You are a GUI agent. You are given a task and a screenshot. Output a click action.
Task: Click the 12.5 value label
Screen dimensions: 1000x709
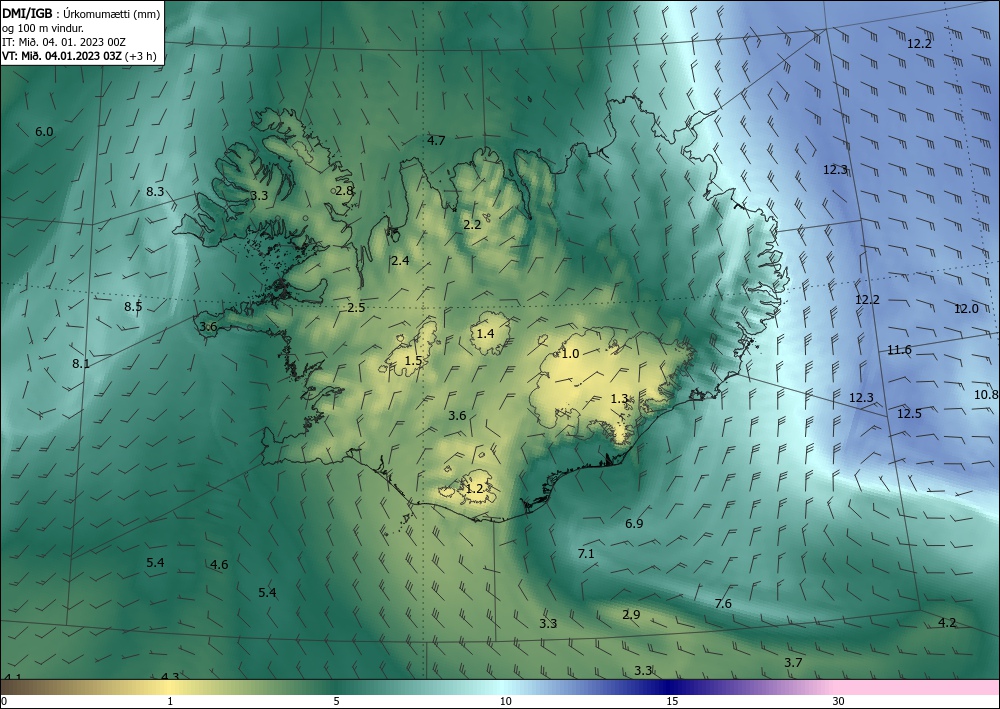pyautogui.click(x=909, y=414)
